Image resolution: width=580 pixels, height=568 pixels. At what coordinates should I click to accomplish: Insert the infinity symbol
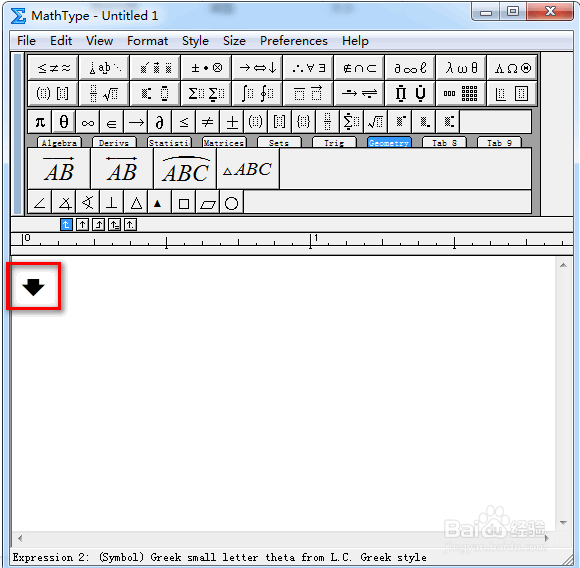(88, 122)
